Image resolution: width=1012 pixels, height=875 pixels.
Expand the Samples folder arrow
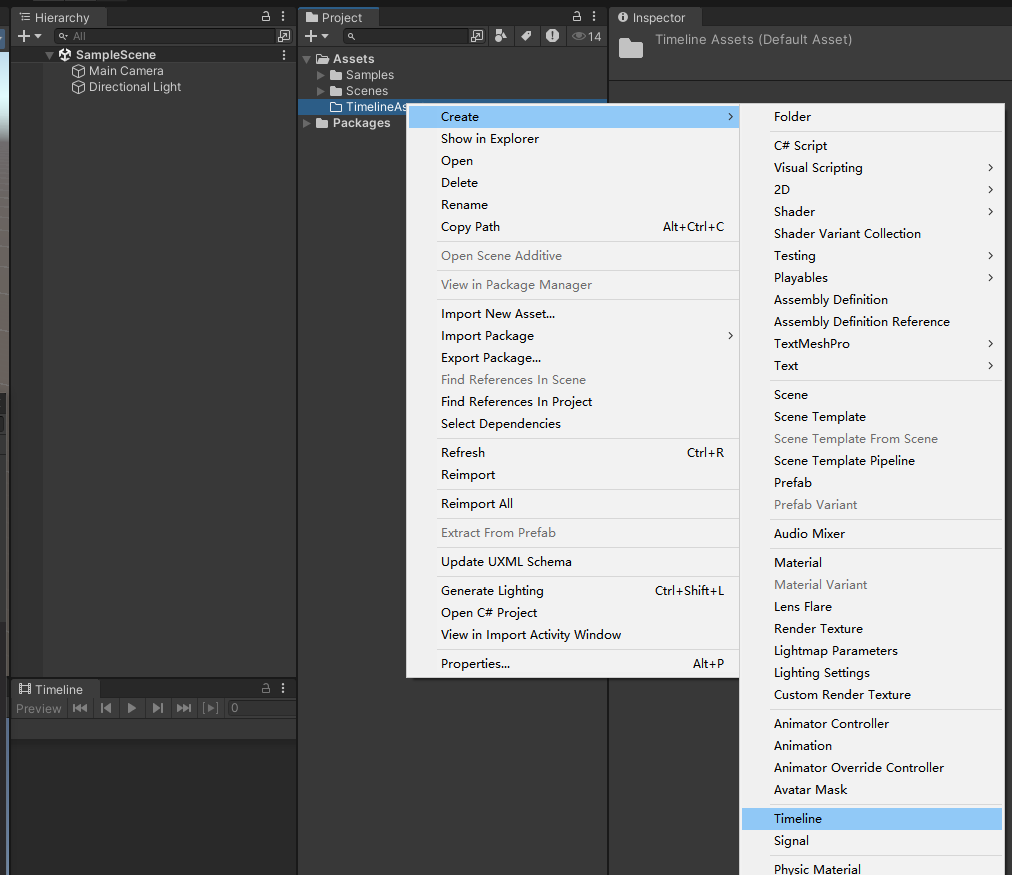321,75
